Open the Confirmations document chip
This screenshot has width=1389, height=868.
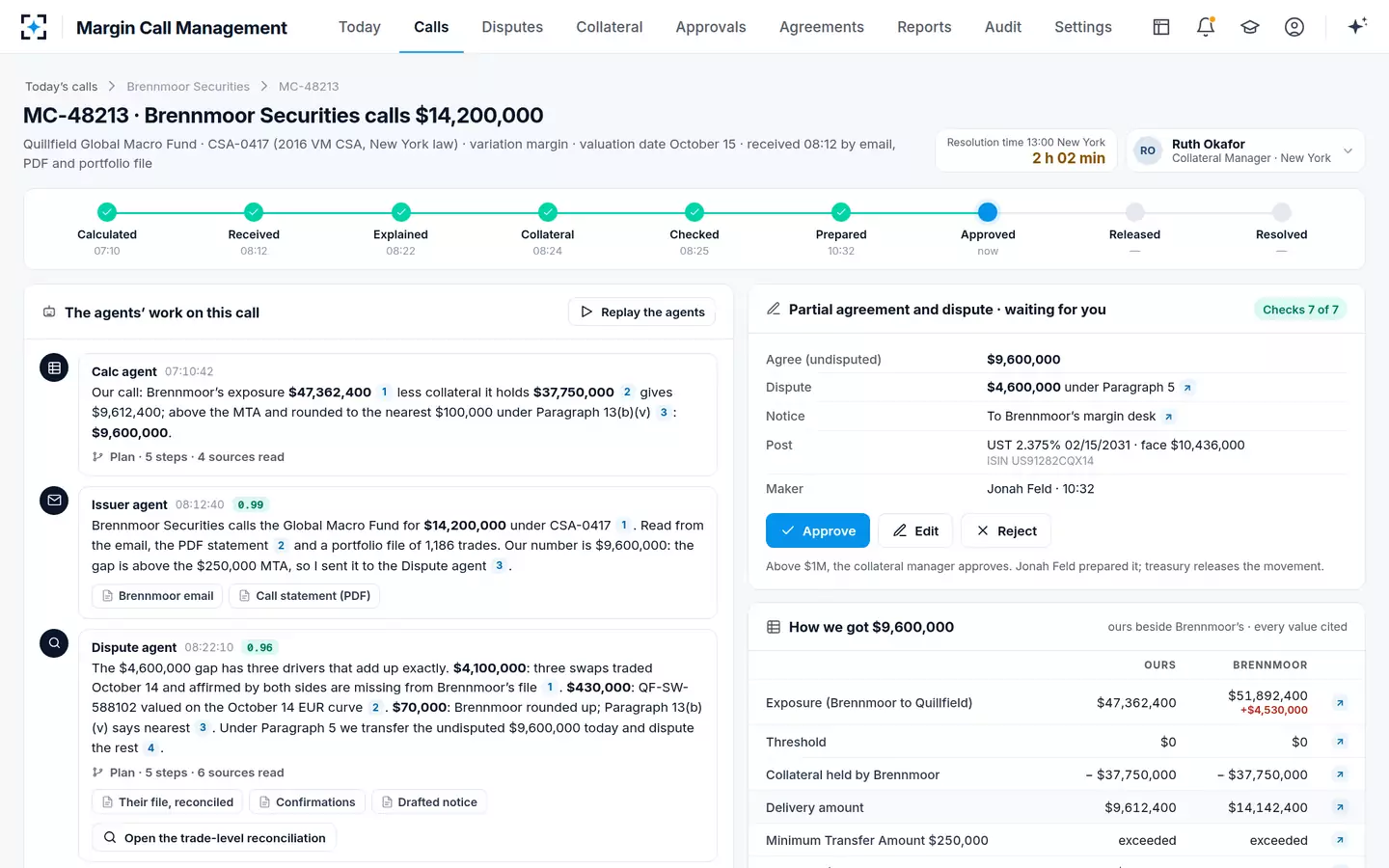[x=307, y=802]
